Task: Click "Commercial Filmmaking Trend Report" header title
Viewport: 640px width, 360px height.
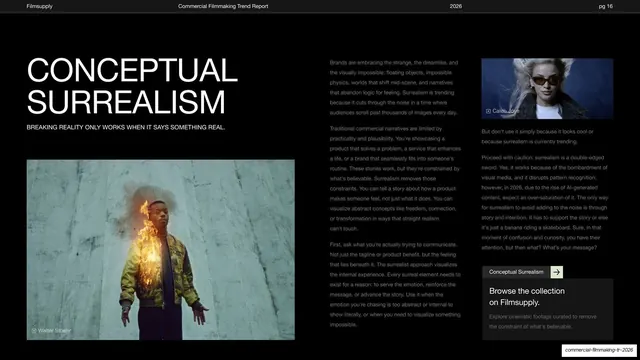Action: point(223,6)
